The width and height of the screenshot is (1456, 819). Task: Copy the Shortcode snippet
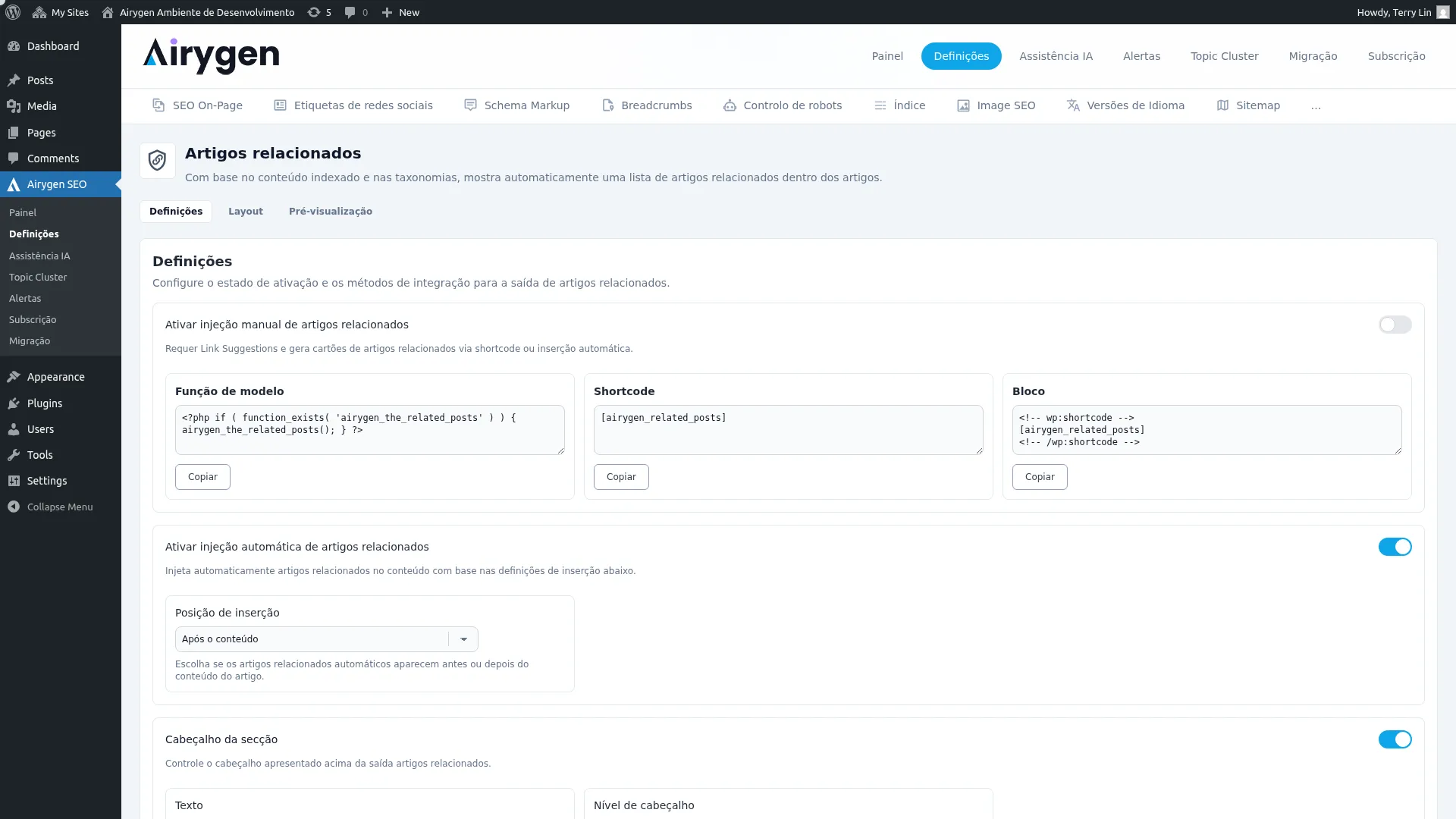tap(621, 477)
